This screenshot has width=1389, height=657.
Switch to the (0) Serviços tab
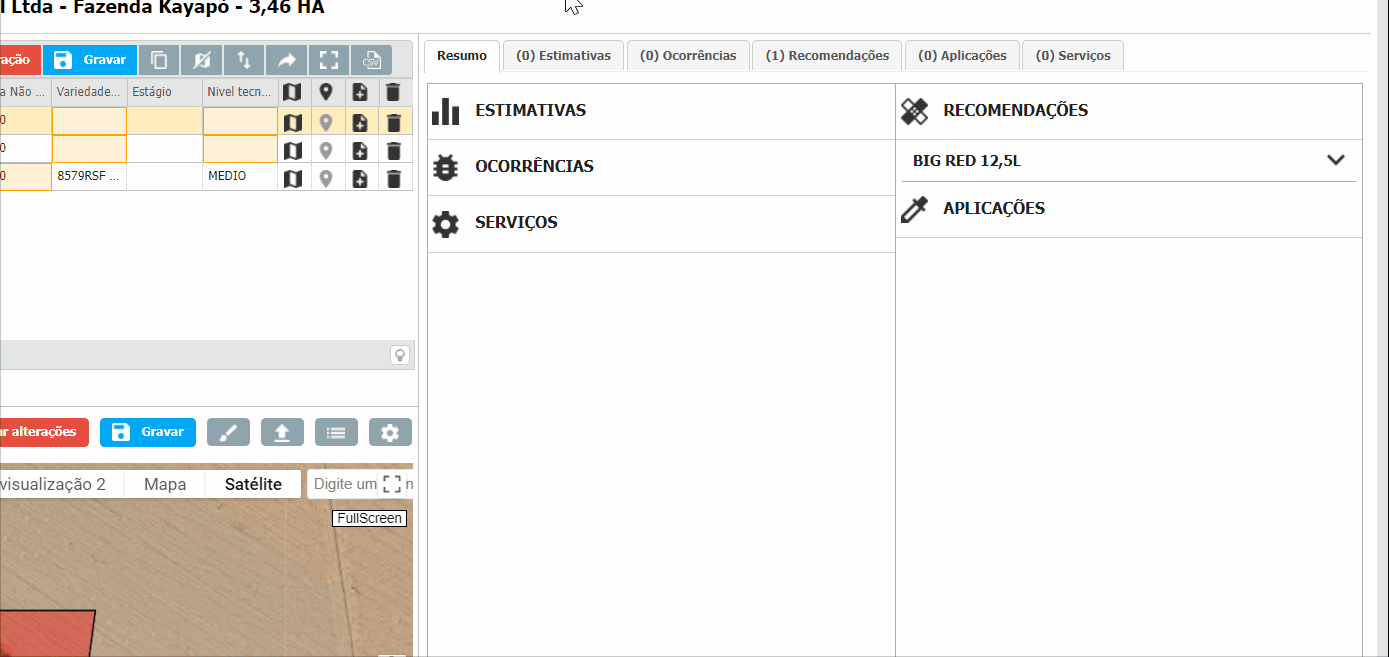(x=1073, y=56)
